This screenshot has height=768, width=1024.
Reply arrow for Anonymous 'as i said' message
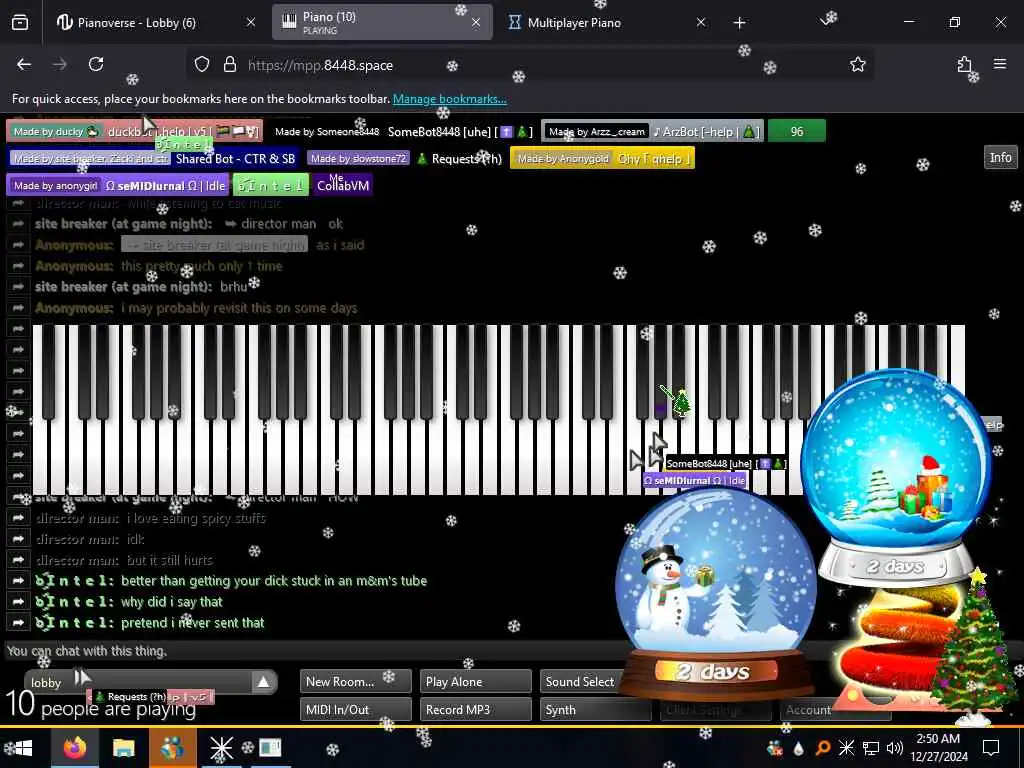(x=18, y=245)
